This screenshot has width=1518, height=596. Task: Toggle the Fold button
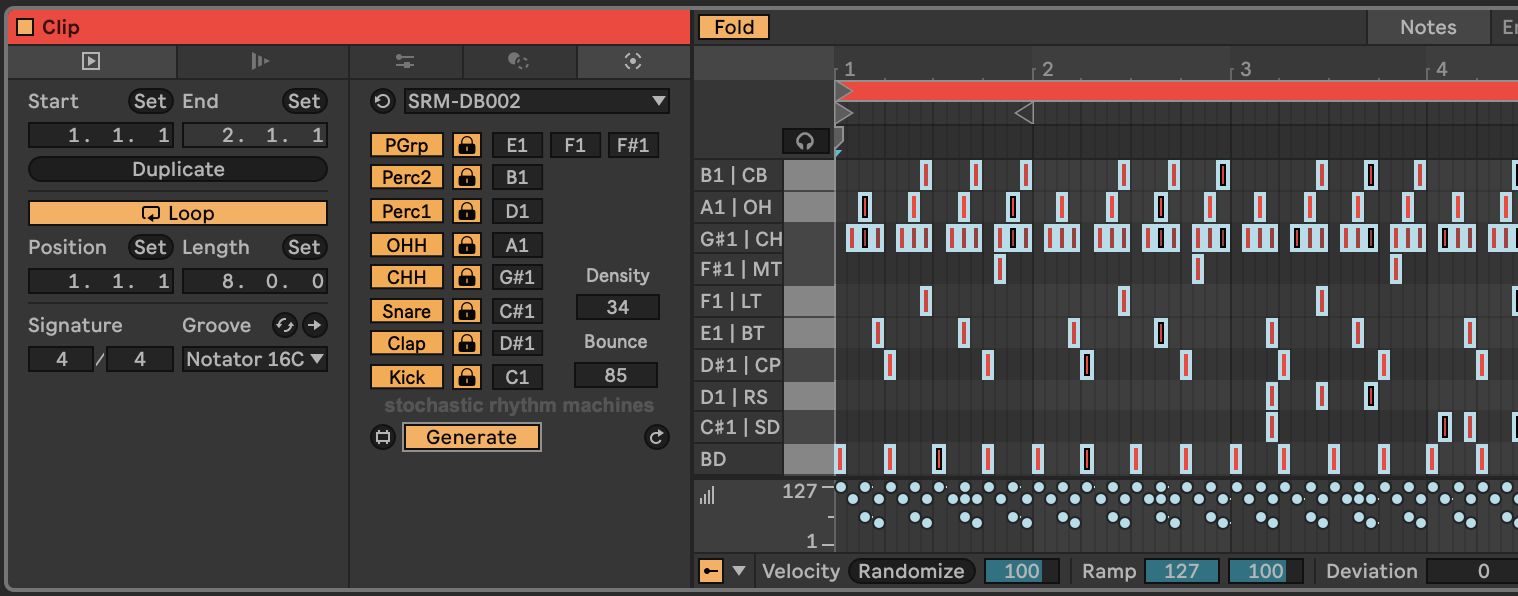coord(733,27)
